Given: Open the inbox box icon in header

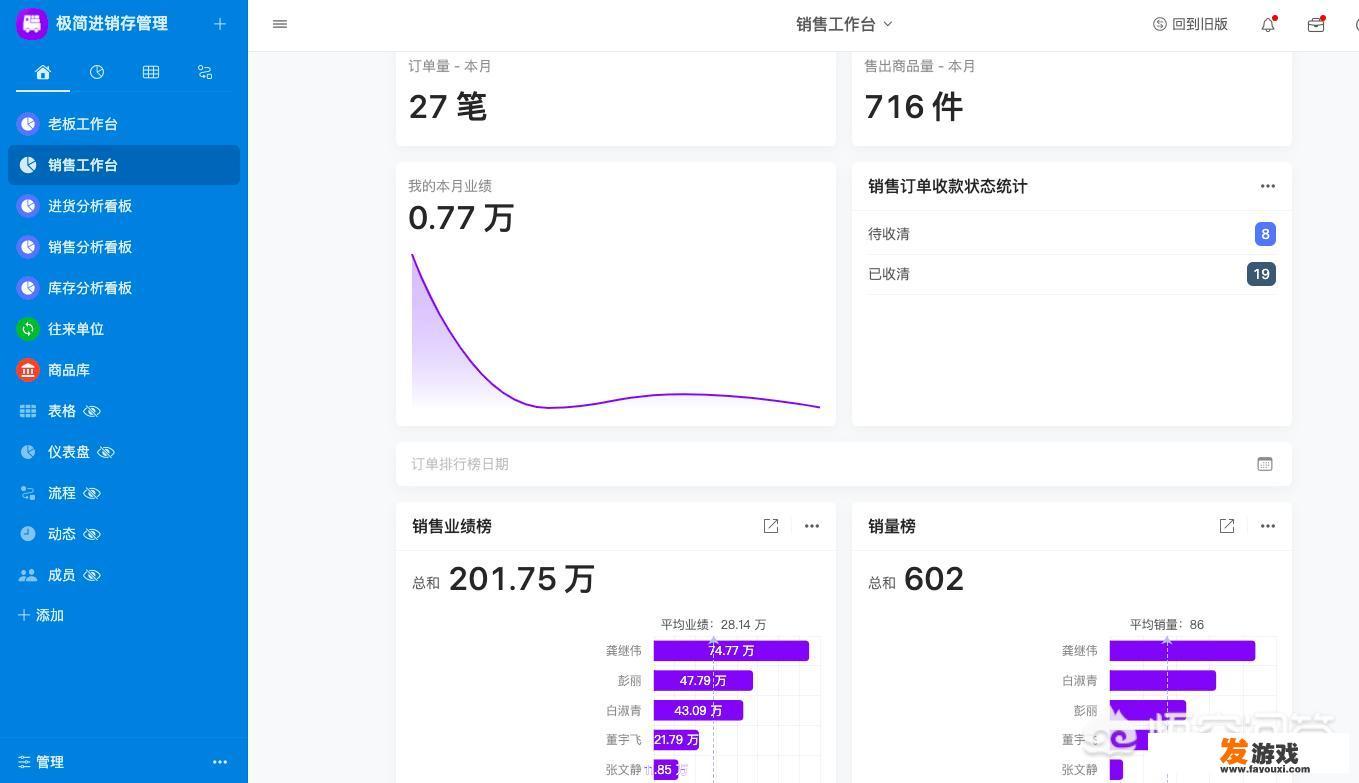Looking at the screenshot, I should click(x=1316, y=24).
